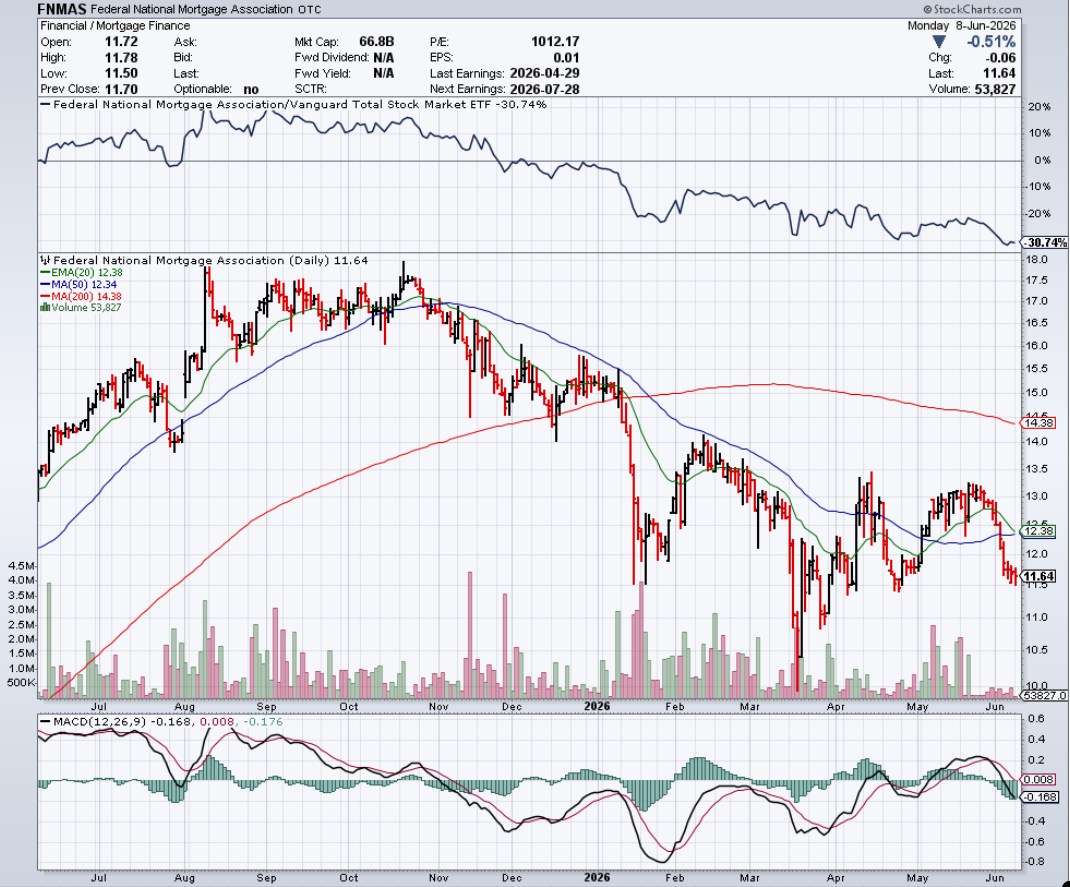Click the Optionable value no
Viewport: 1070px width, 887px height.
250,89
